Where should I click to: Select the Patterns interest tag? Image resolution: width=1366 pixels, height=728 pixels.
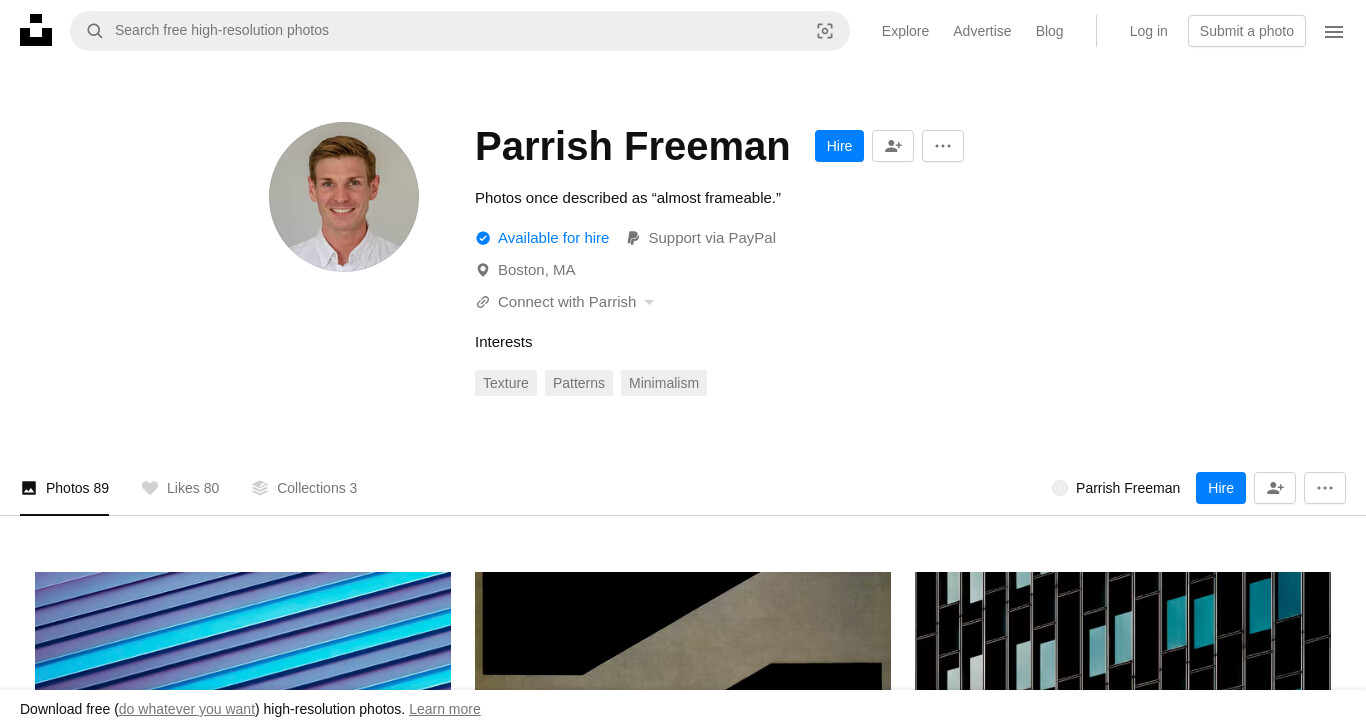click(x=579, y=383)
